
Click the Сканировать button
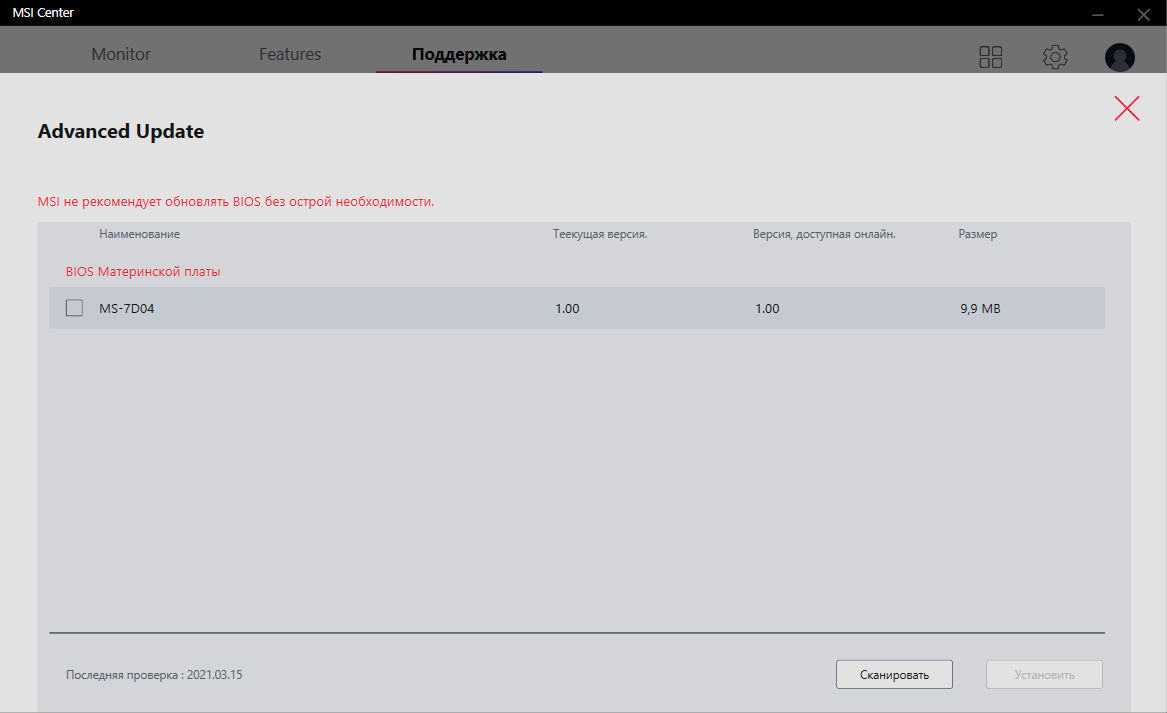tap(894, 674)
